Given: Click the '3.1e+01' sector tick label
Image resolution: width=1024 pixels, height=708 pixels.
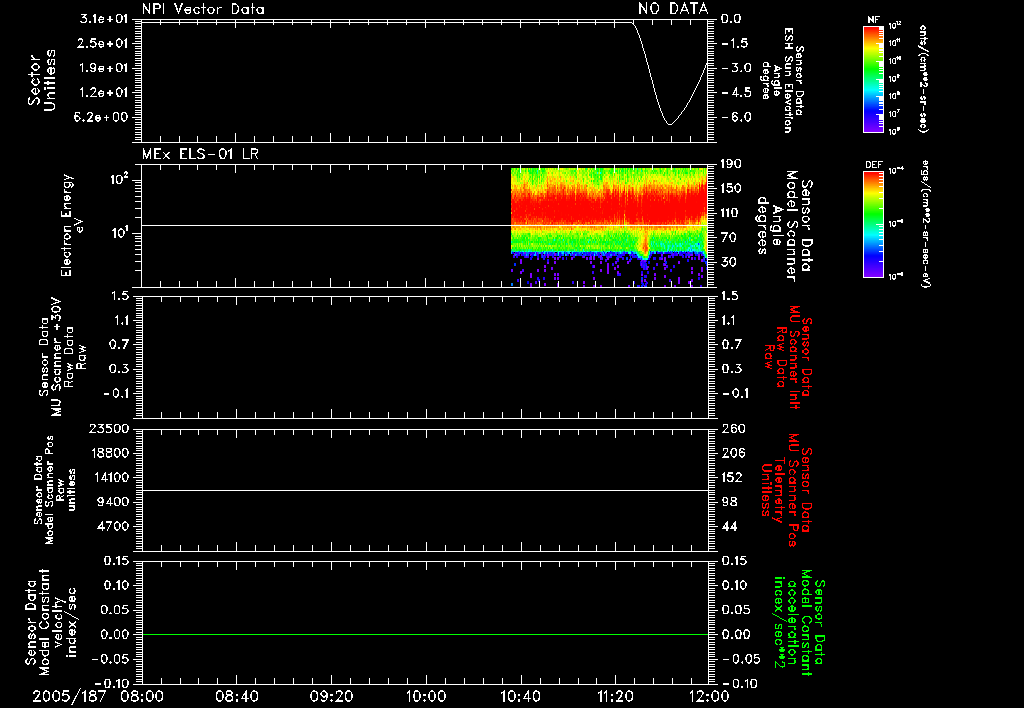Looking at the screenshot, I should (104, 19).
